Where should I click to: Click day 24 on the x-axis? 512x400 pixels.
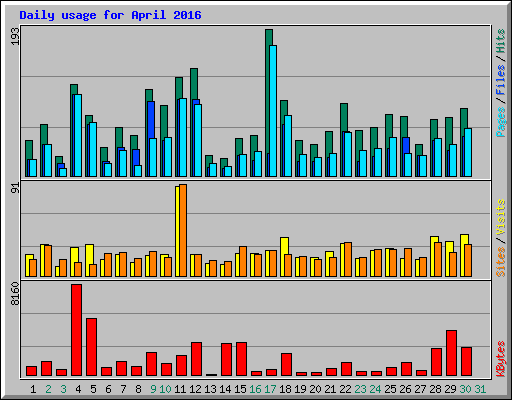(x=375, y=389)
